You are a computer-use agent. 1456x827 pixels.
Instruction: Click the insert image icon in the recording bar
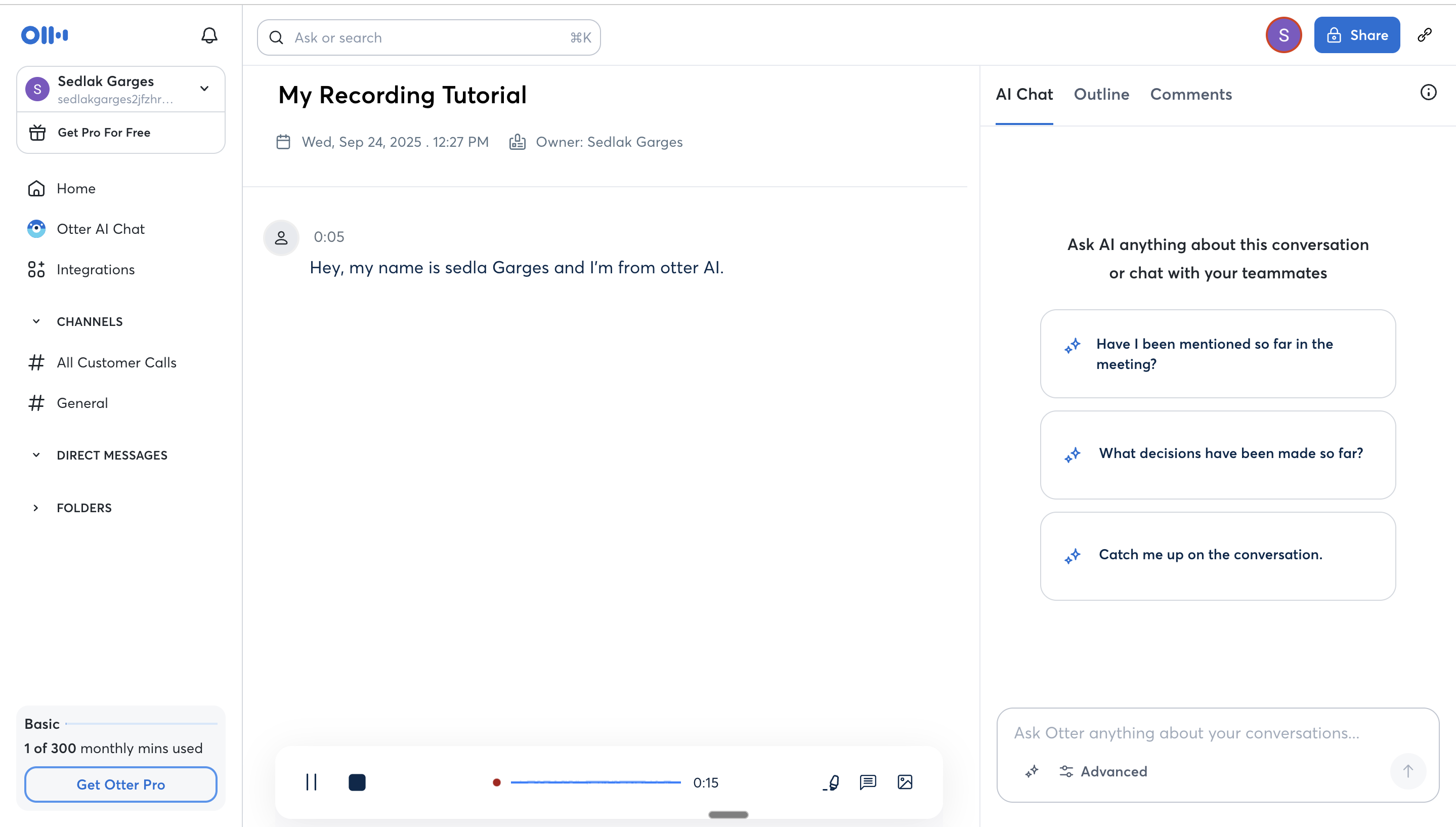(x=904, y=782)
